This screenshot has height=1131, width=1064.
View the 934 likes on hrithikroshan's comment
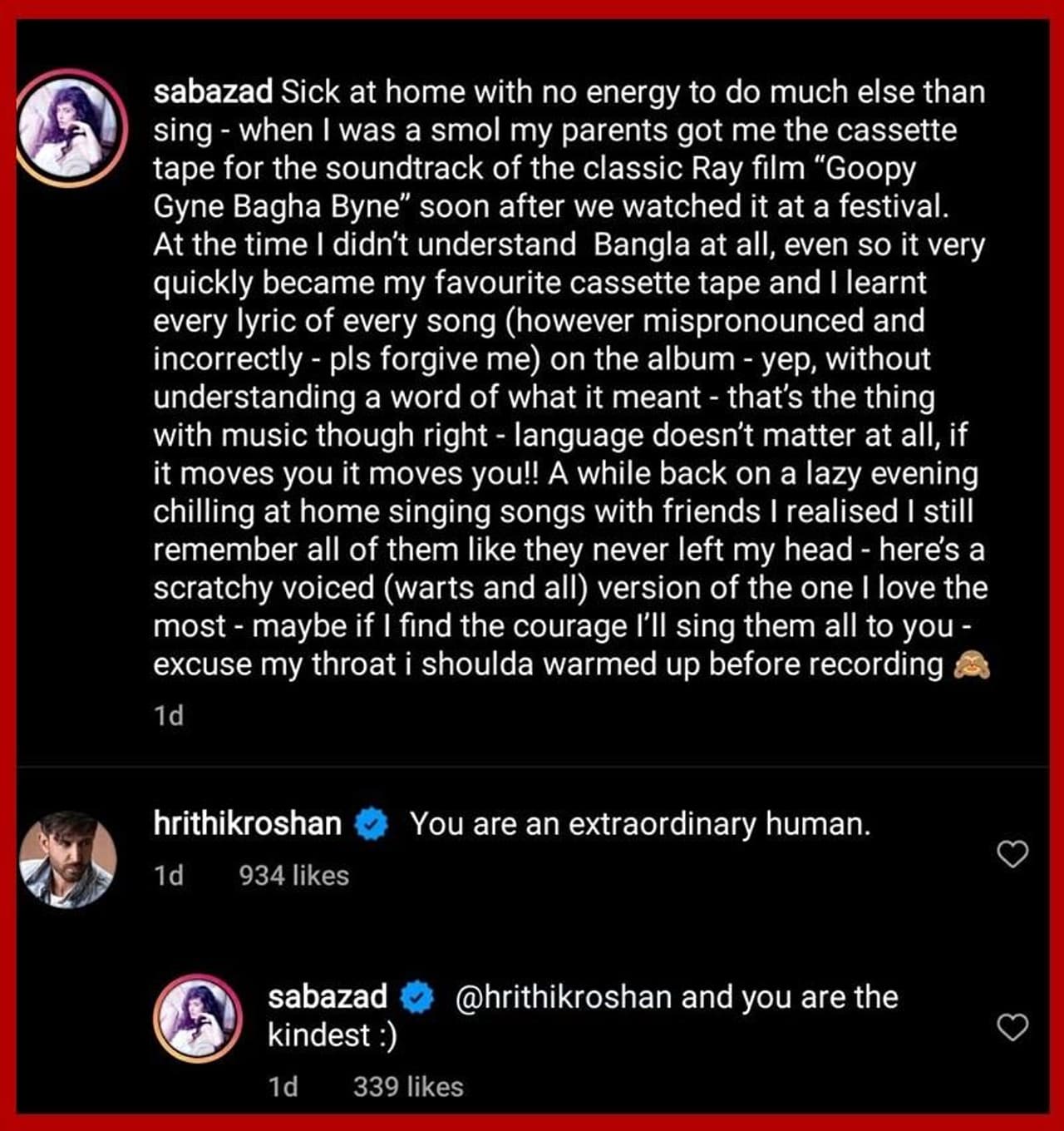pos(294,875)
